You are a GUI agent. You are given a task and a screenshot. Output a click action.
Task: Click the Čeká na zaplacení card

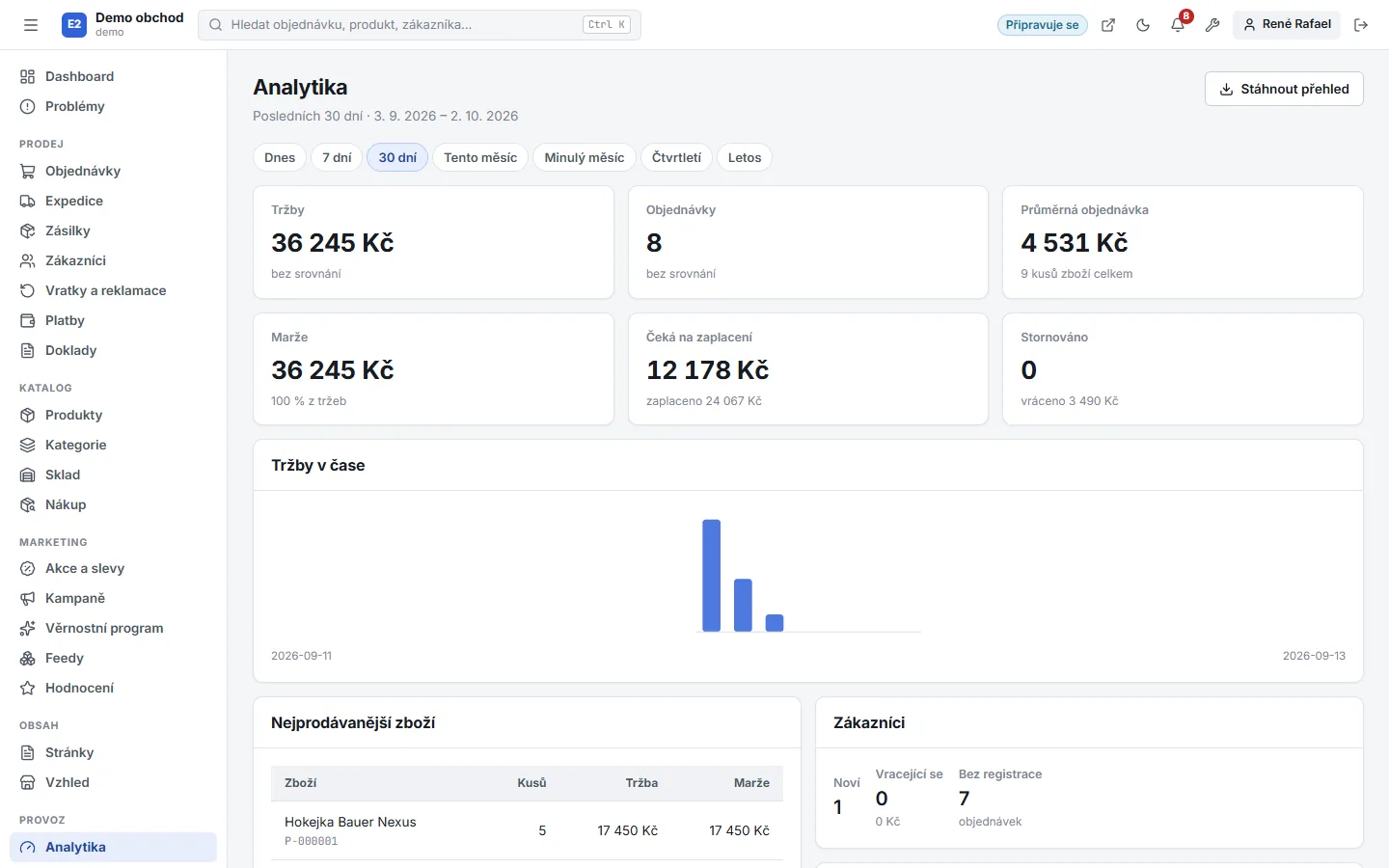pos(808,368)
